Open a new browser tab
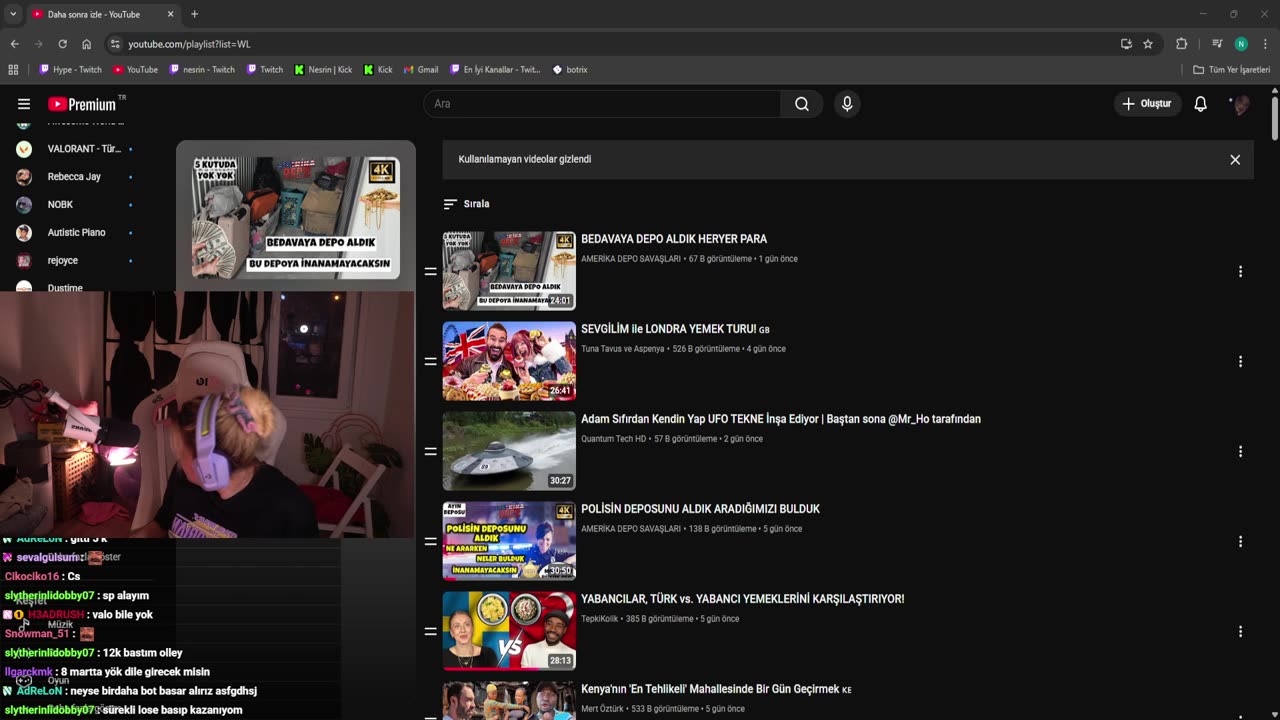Image resolution: width=1280 pixels, height=720 pixels. click(x=194, y=14)
